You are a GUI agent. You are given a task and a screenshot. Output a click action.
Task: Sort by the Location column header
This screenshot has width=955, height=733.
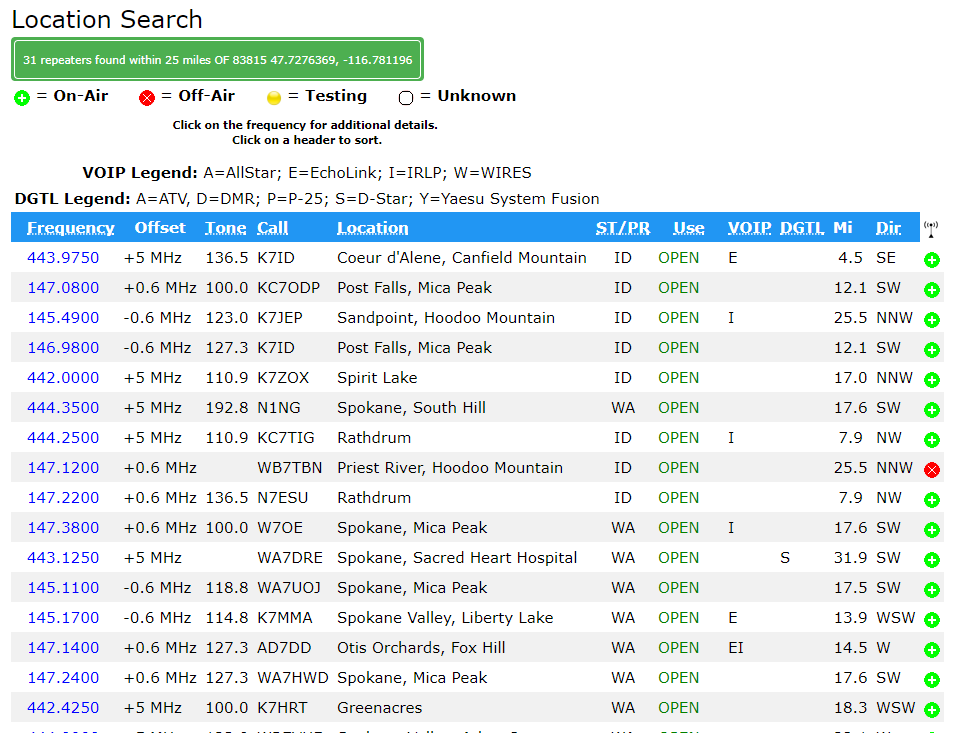click(372, 228)
